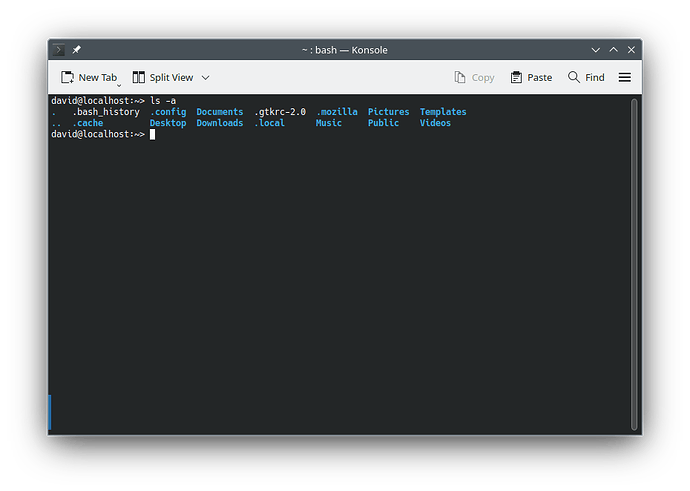Click the Pictures directory name
The image size is (690, 491).
(x=388, y=112)
